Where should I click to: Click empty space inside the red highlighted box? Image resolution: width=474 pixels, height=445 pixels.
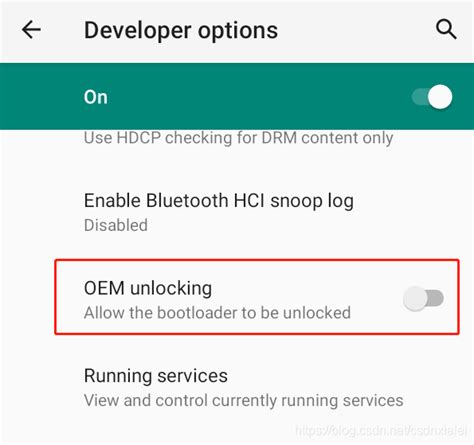click(300, 292)
